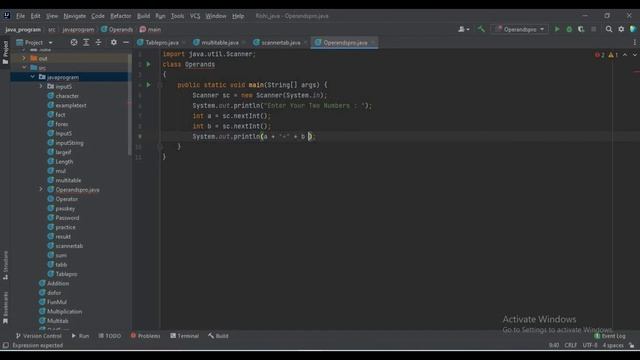
Task: Open the Multiplication class in tree
Action: tap(64, 311)
